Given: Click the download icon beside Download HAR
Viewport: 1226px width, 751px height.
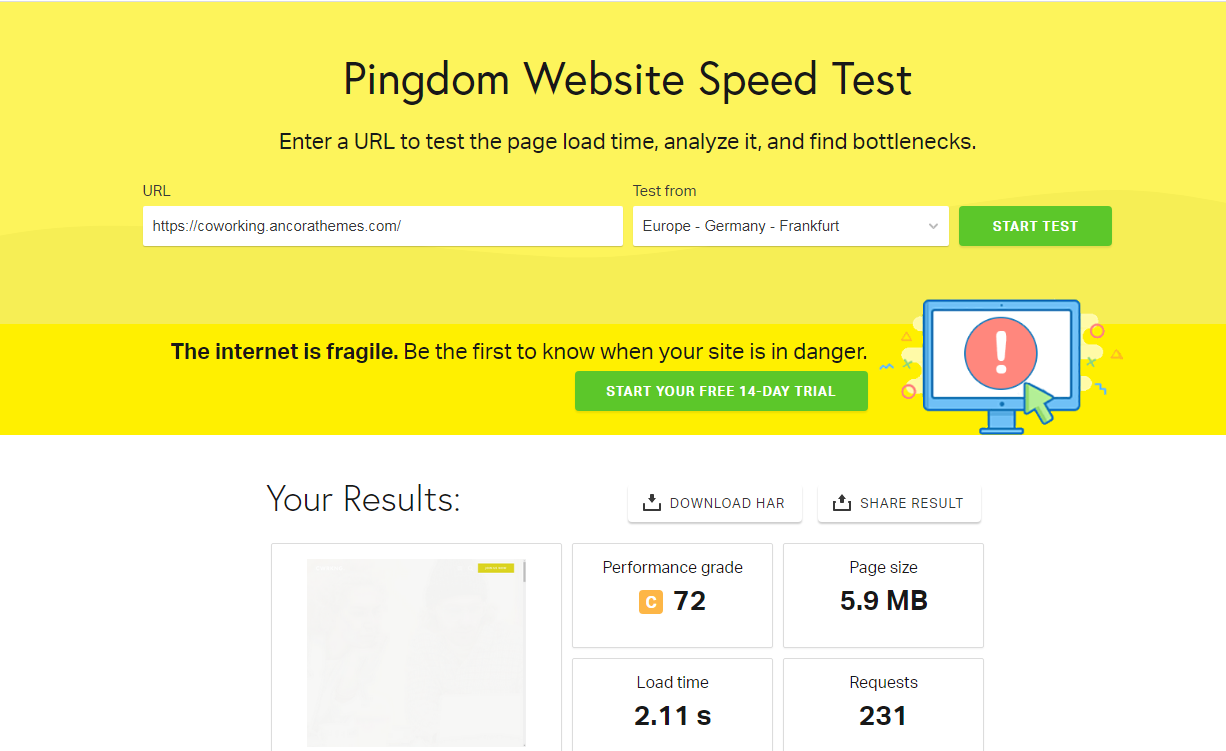Looking at the screenshot, I should click(x=652, y=503).
